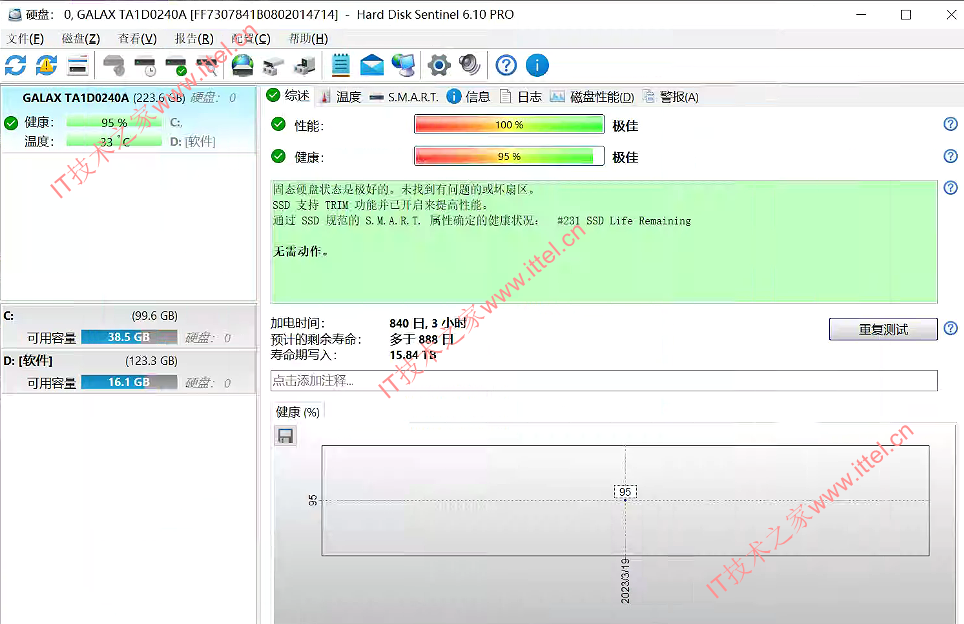964x624 pixels.
Task: Click the #231 SSD Life Remaining text
Action: click(624, 221)
